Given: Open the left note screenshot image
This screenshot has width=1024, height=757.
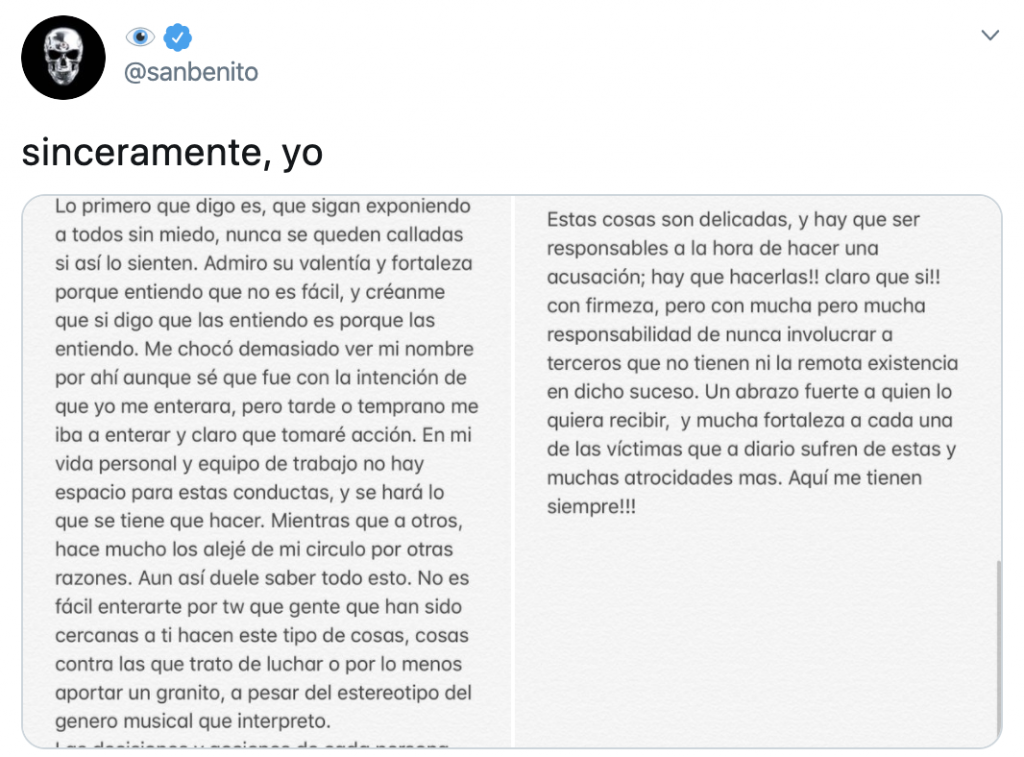Looking at the screenshot, I should point(266,470).
